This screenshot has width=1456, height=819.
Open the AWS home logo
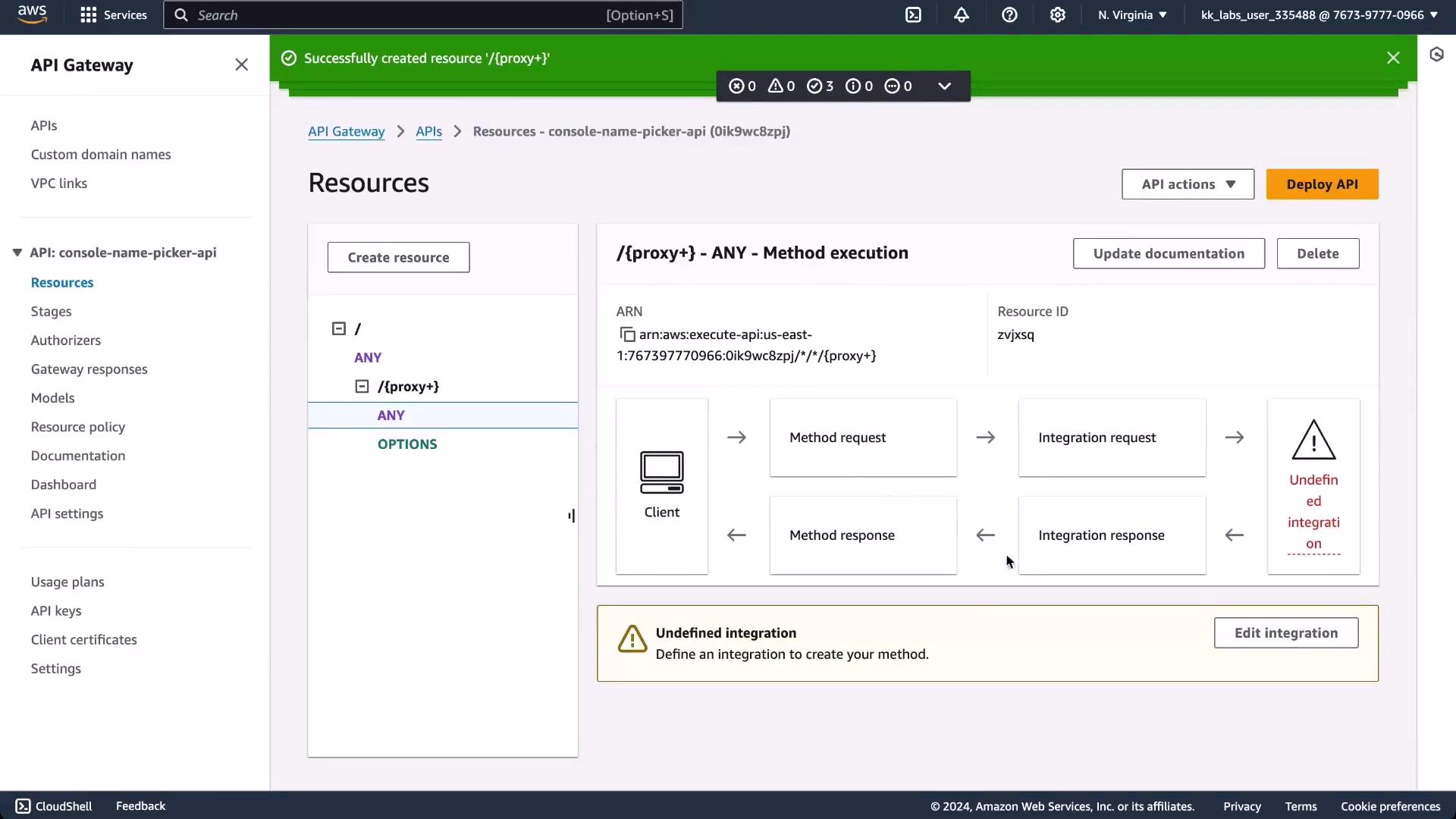pos(32,14)
